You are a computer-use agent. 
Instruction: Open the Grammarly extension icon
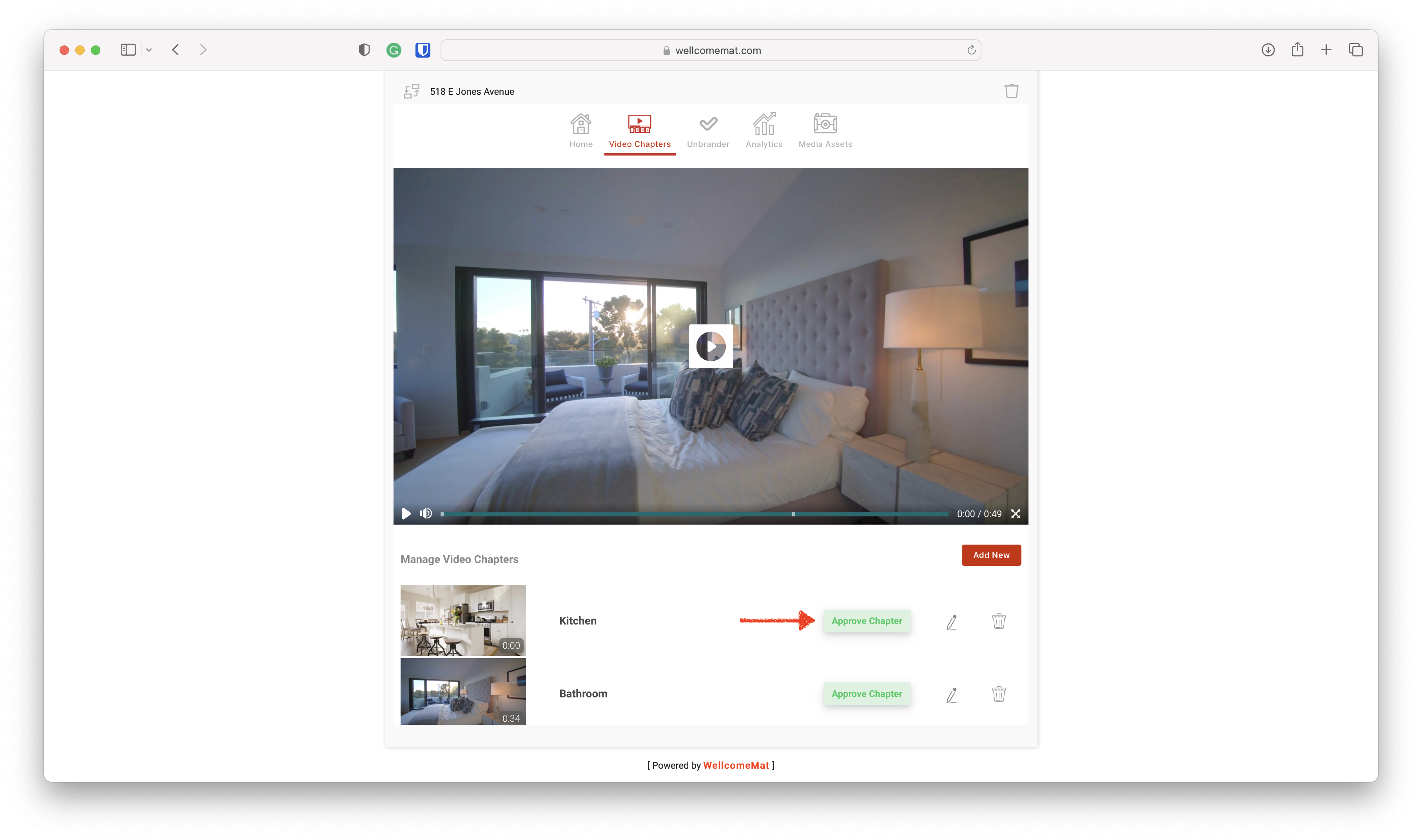coord(394,51)
